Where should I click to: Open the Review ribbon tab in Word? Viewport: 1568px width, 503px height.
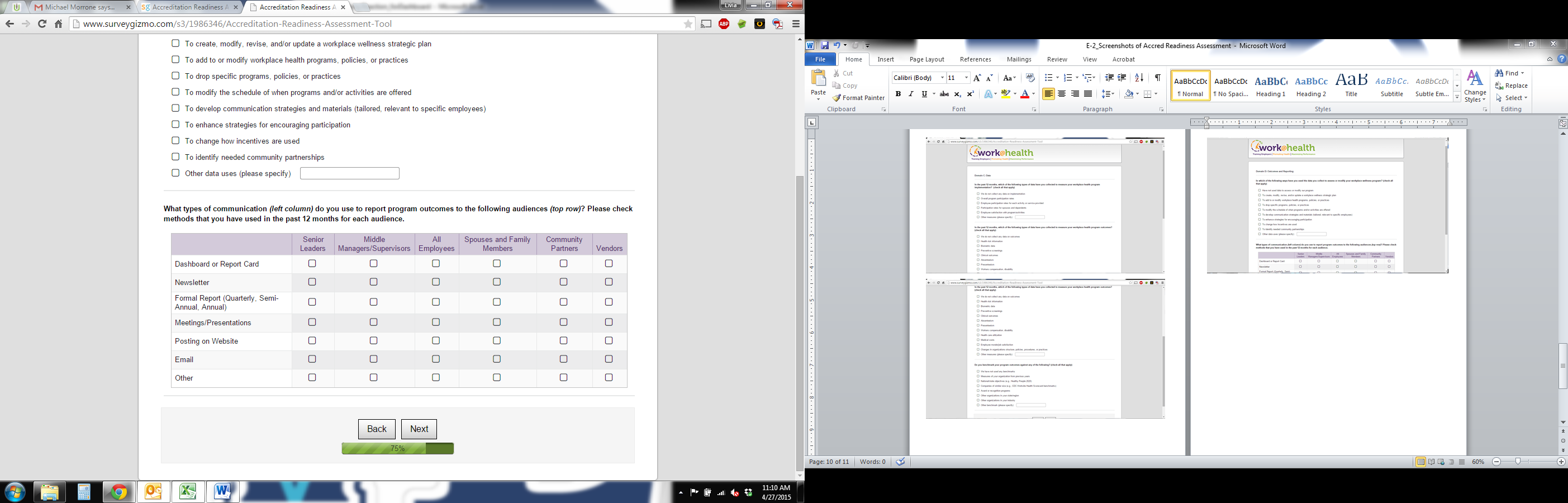(x=1057, y=59)
